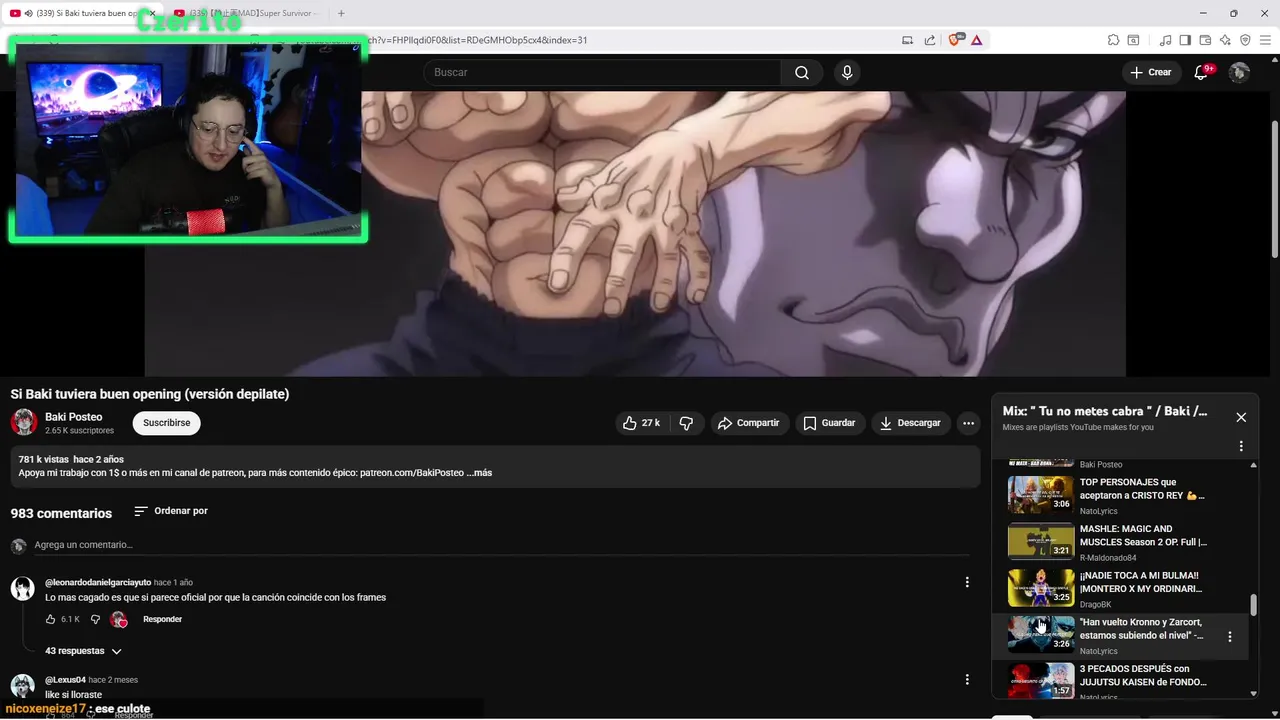Open the Leo AI sparkle icon
This screenshot has width=1280, height=720.
tap(1225, 40)
